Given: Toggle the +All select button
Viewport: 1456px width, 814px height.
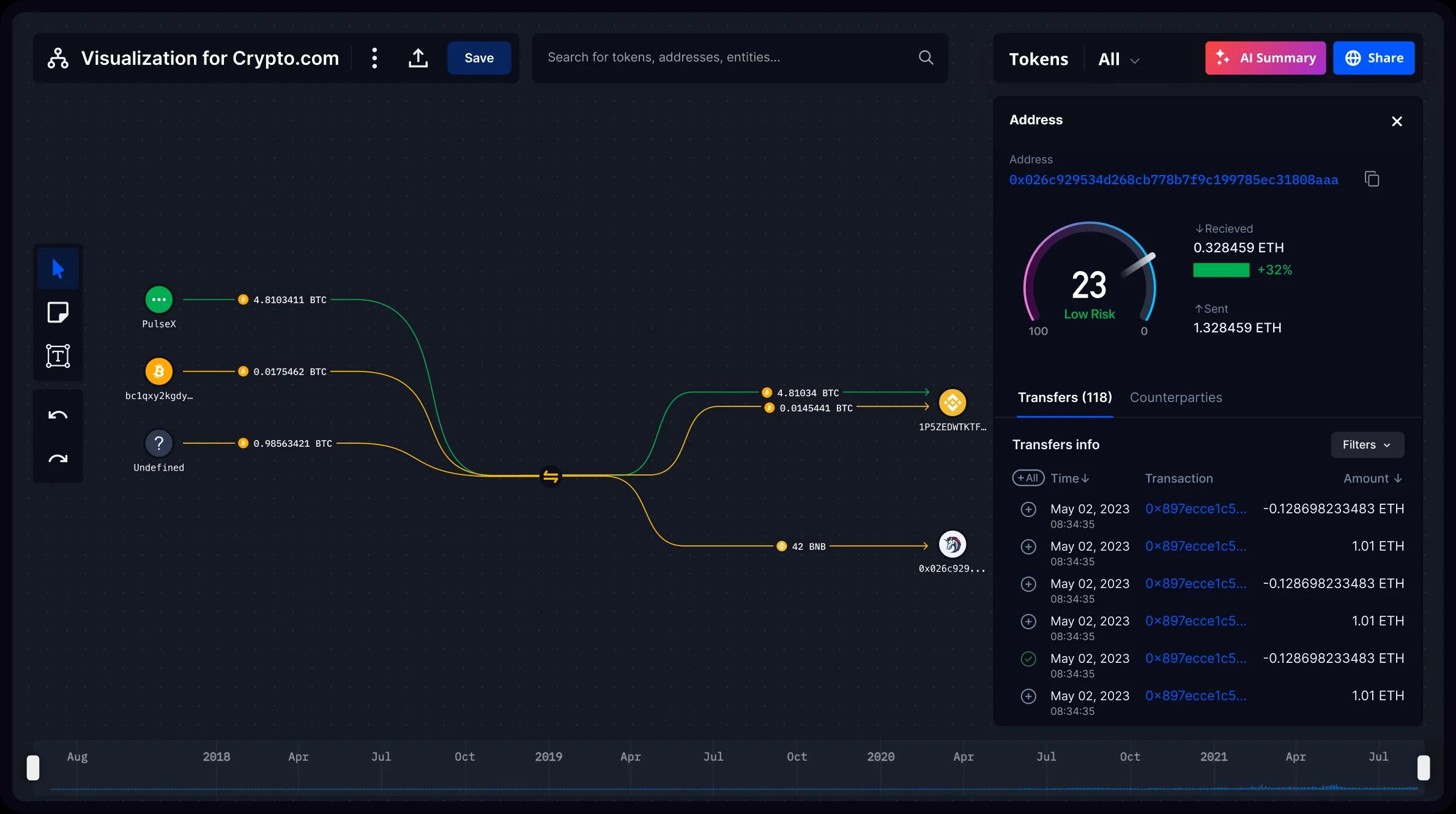Looking at the screenshot, I should 1028,478.
